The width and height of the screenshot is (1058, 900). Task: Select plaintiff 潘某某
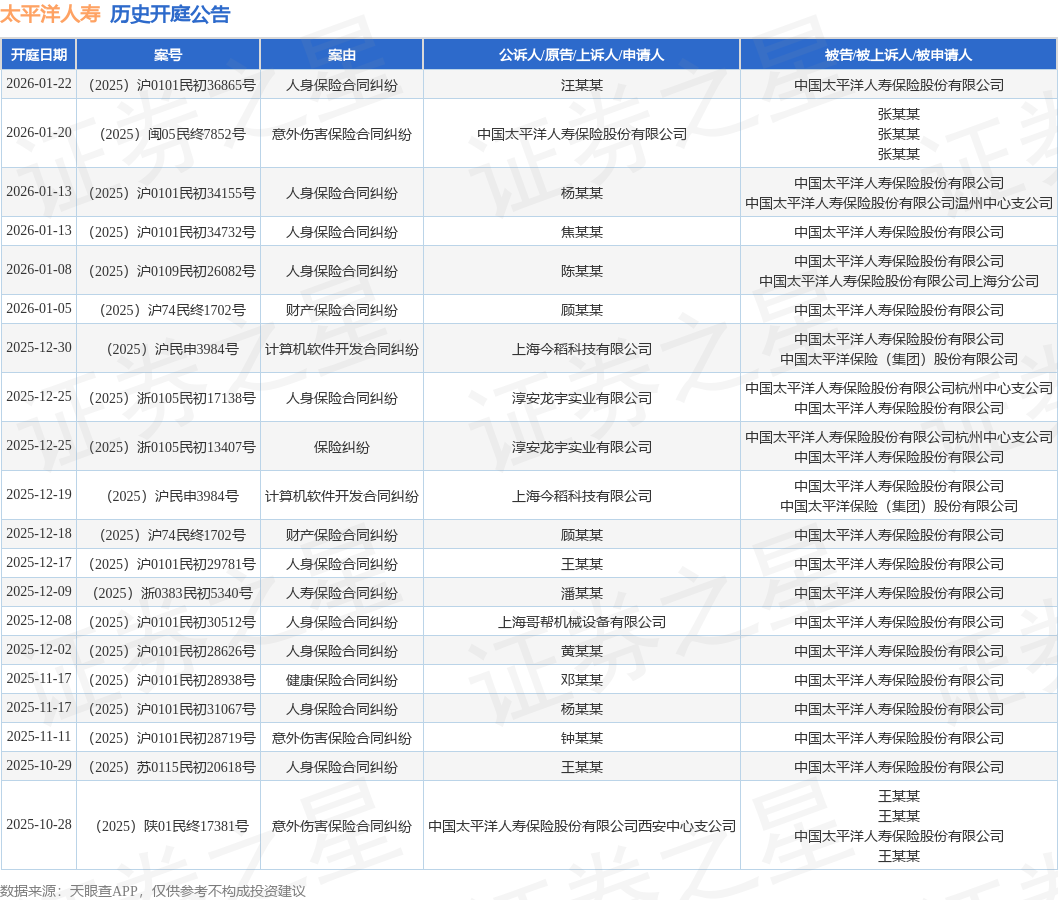point(582,594)
